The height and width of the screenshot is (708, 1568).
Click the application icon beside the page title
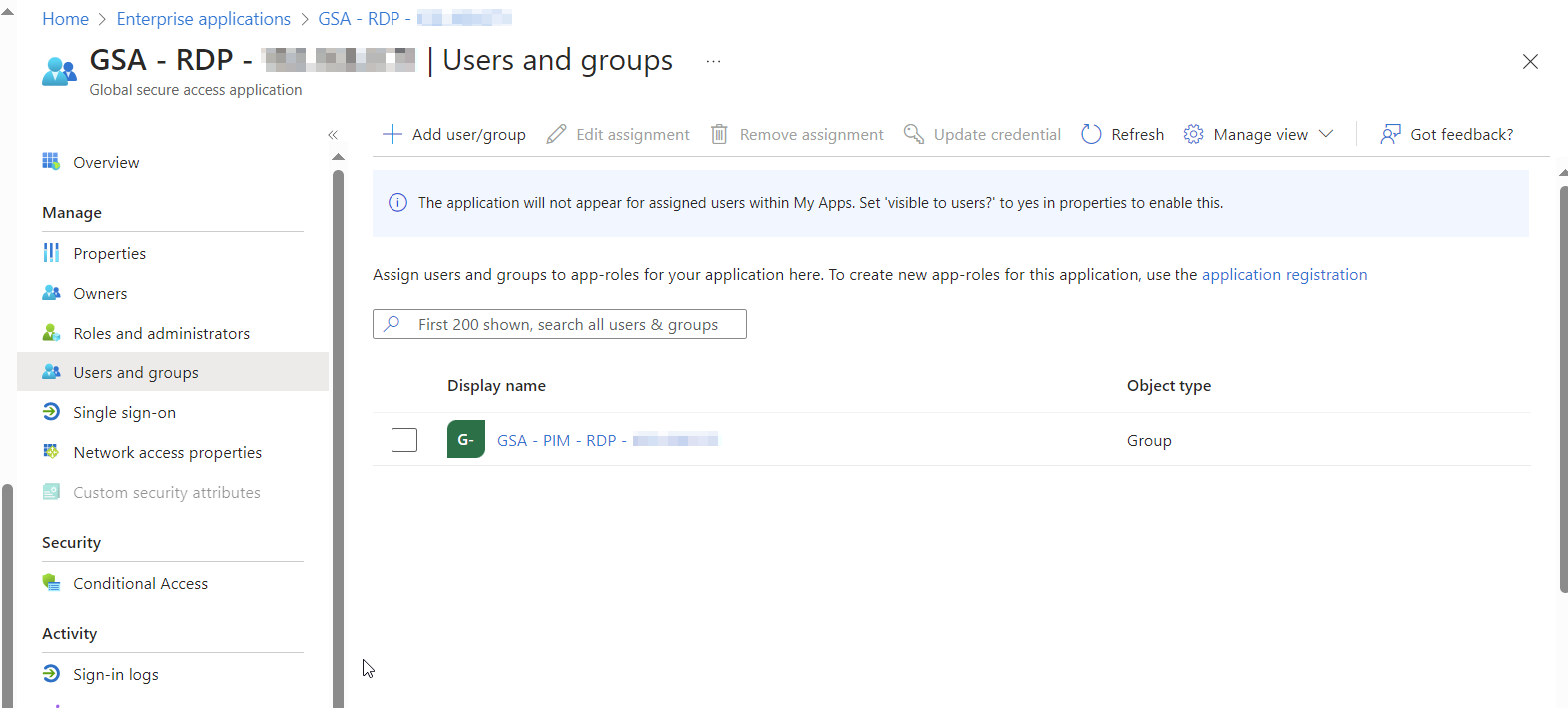point(59,72)
